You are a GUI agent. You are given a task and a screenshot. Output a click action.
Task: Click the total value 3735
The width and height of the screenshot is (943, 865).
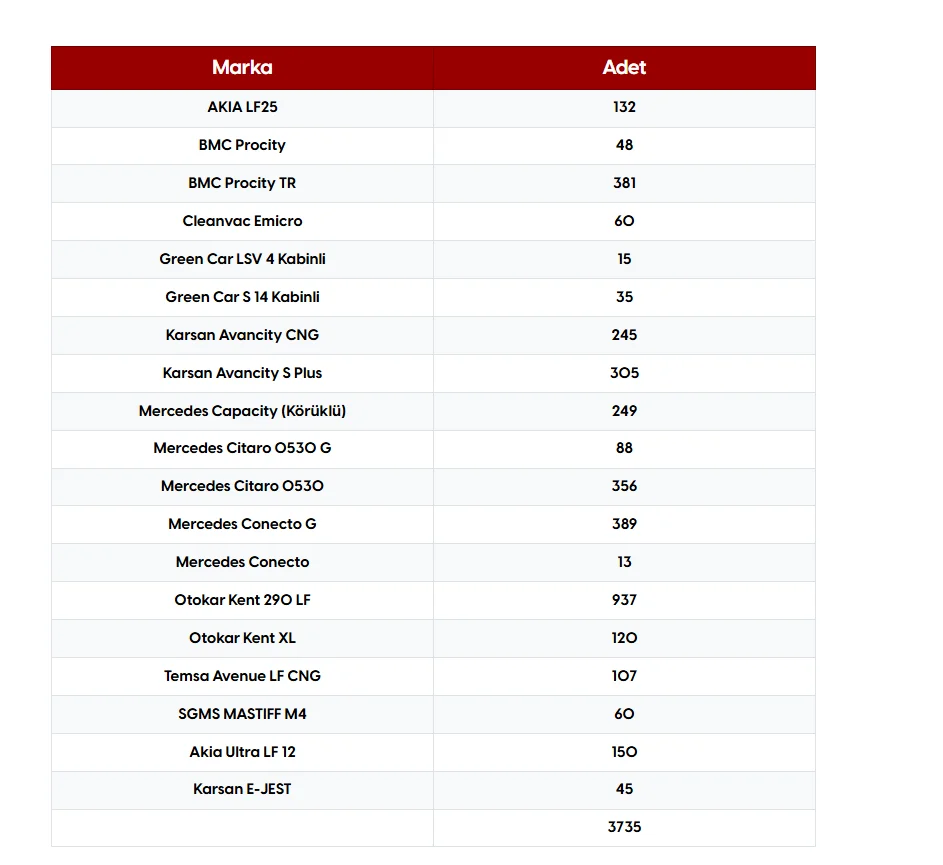coord(624,827)
